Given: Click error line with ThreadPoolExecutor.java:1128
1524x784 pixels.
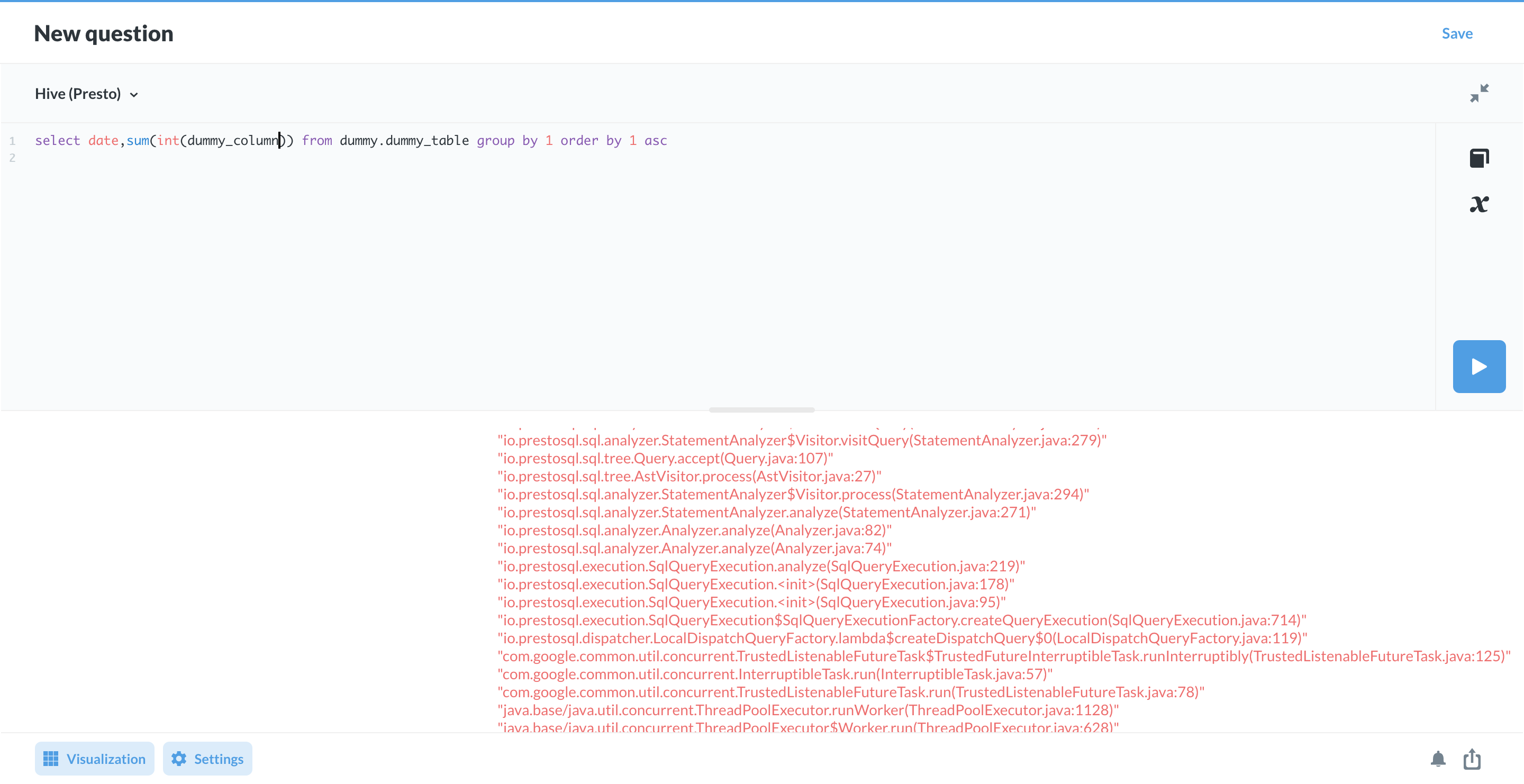Looking at the screenshot, I should pos(808,710).
